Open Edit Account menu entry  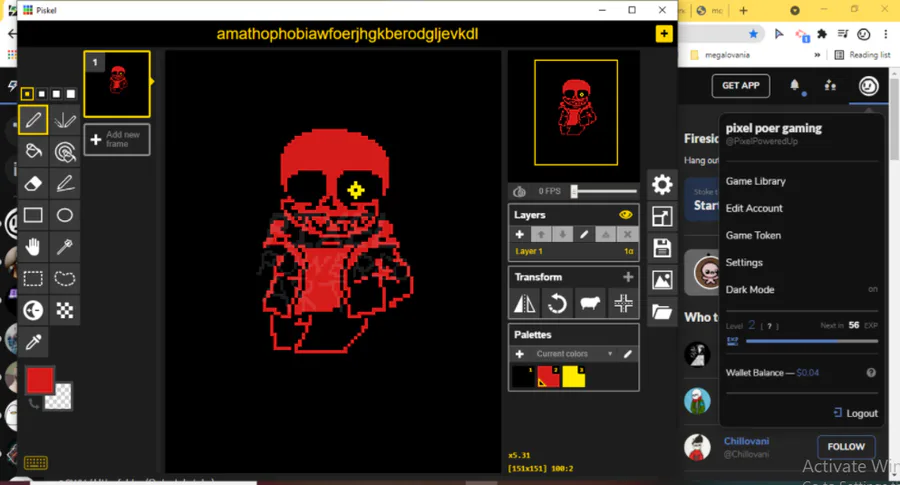pyautogui.click(x=754, y=208)
